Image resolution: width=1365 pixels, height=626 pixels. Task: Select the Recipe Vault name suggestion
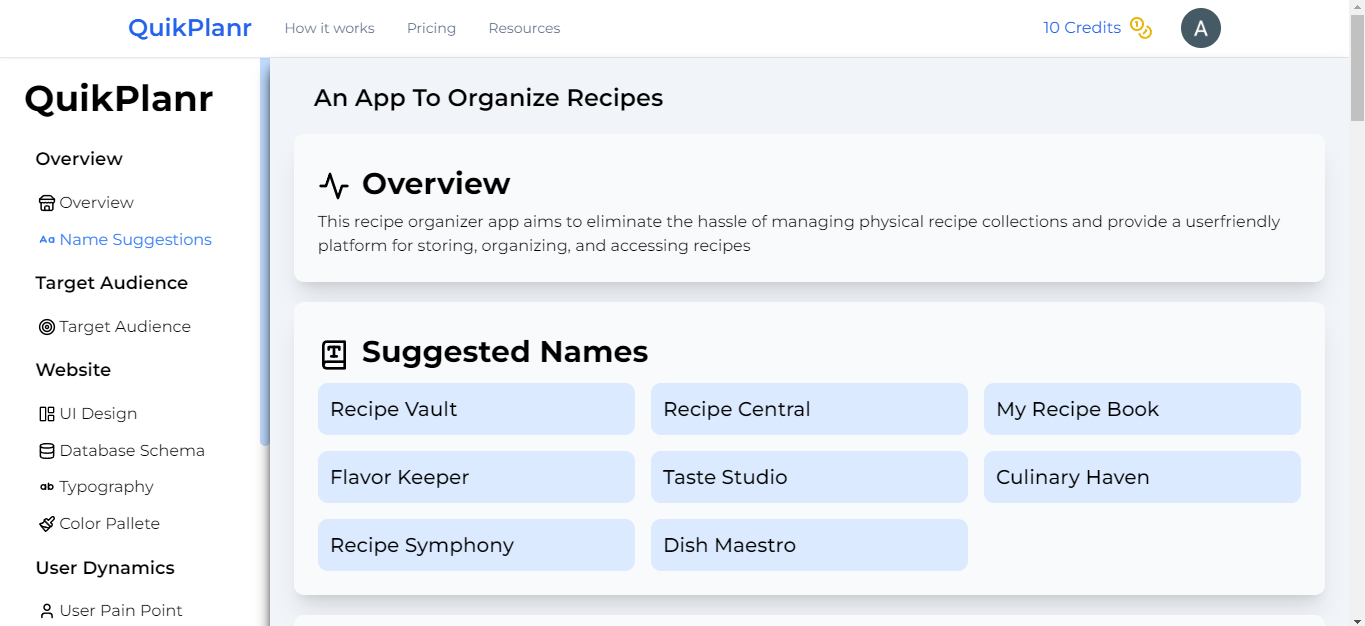[x=476, y=409]
